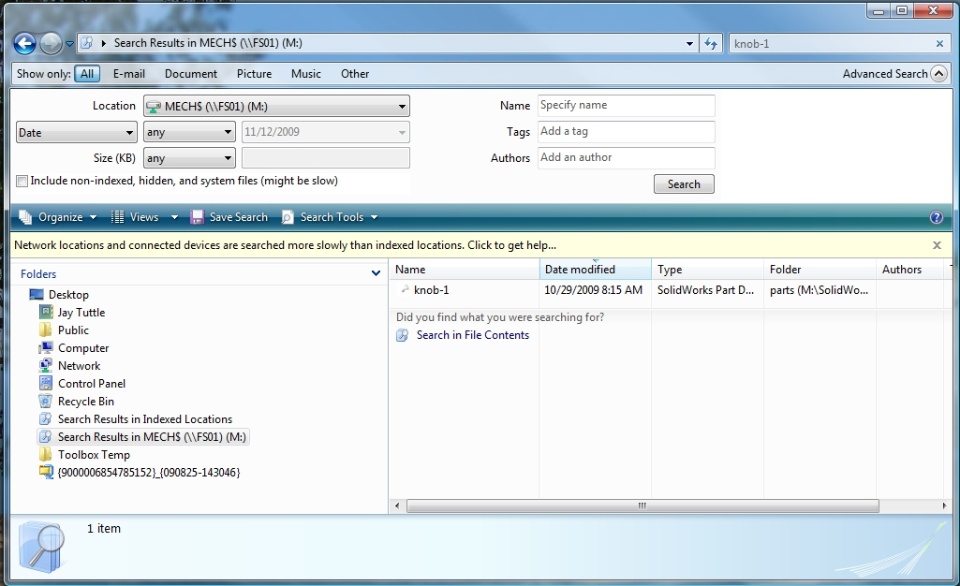Click into the knob-1 search field
Screen dimensions: 960x586
pos(830,43)
